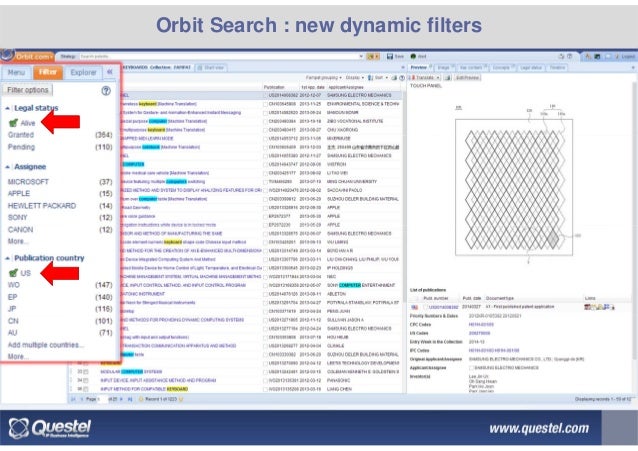Open the Display dropdown
This screenshot has height=451, width=638.
pos(355,78)
